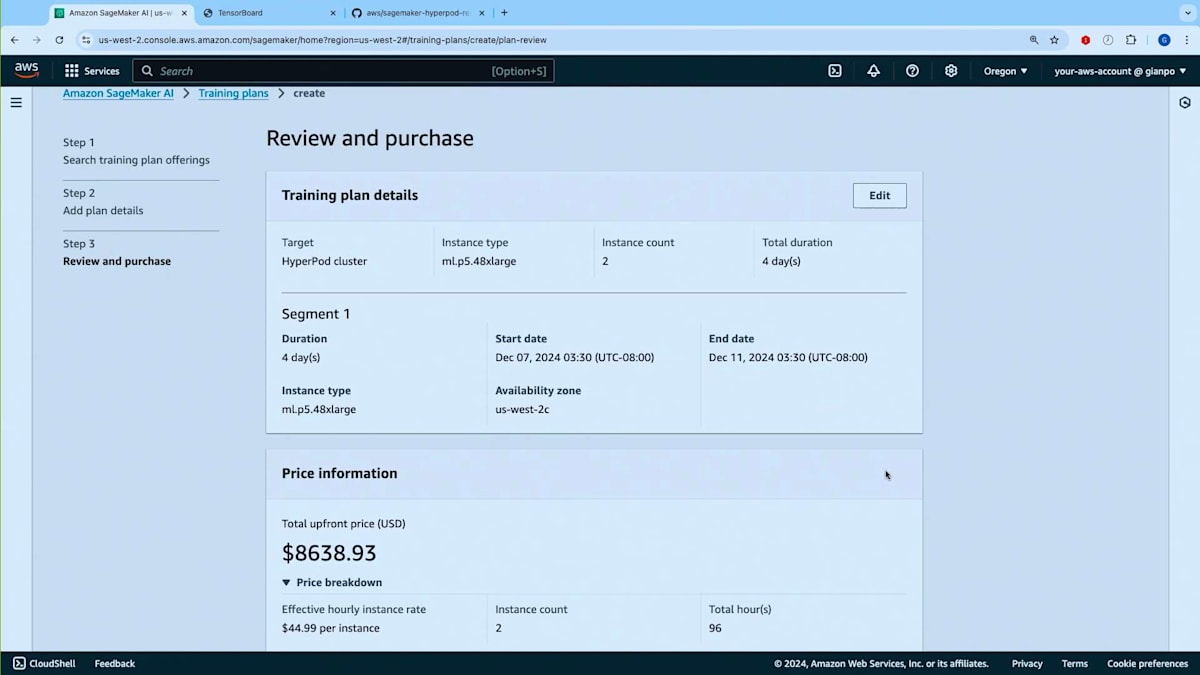Open the CloudShell icon in top navbar
The width and height of the screenshot is (1200, 675).
click(x=835, y=71)
